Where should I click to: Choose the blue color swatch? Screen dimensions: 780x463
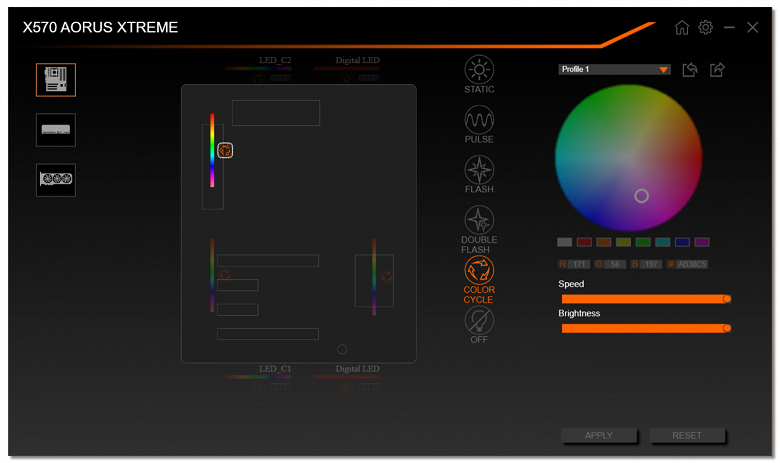(682, 242)
